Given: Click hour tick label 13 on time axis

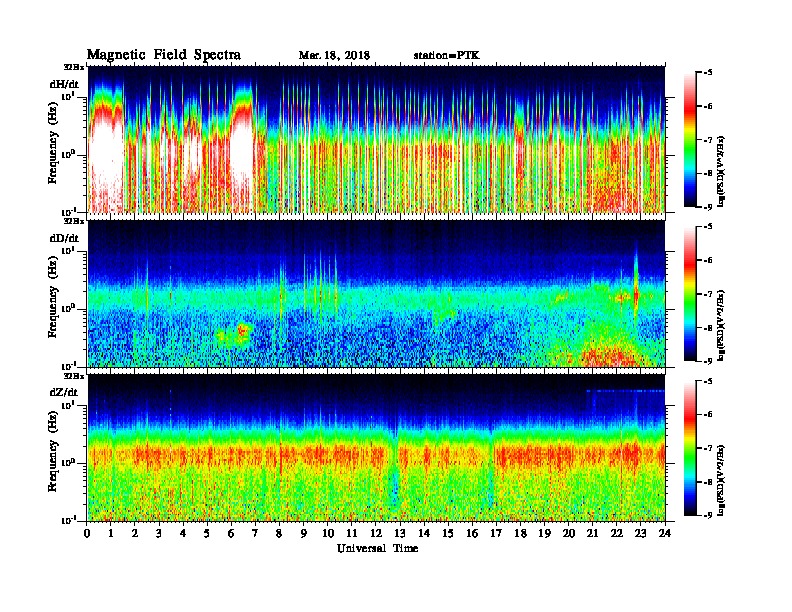Looking at the screenshot, I should click(400, 533).
